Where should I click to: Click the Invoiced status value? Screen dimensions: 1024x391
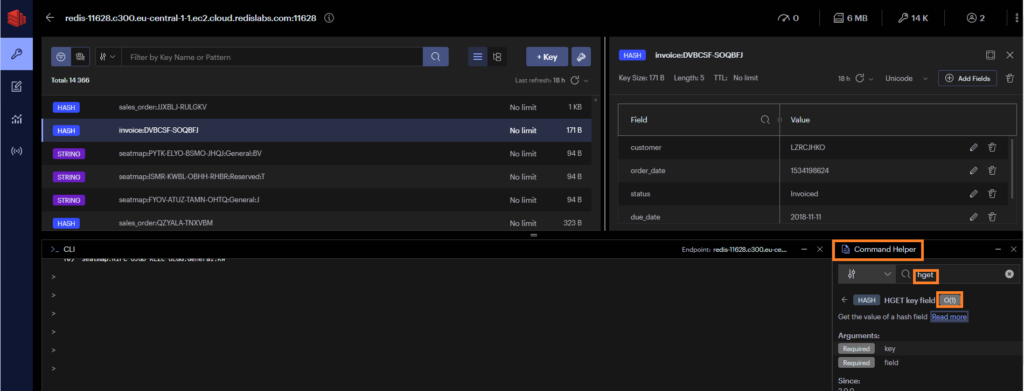click(x=804, y=194)
